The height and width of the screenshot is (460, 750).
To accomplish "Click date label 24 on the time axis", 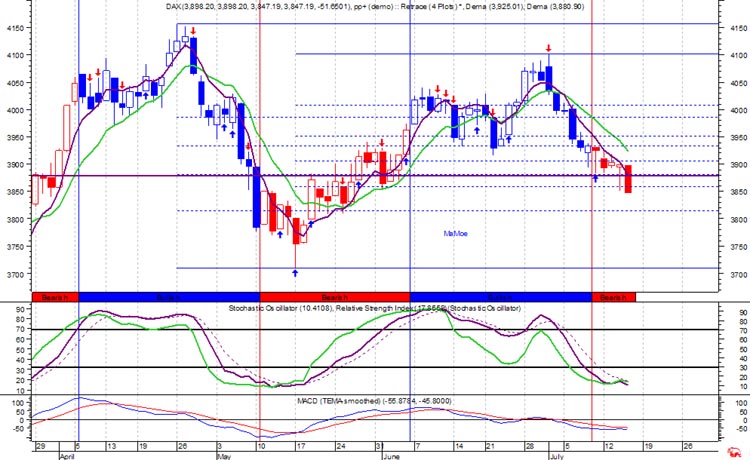I will point(341,447).
